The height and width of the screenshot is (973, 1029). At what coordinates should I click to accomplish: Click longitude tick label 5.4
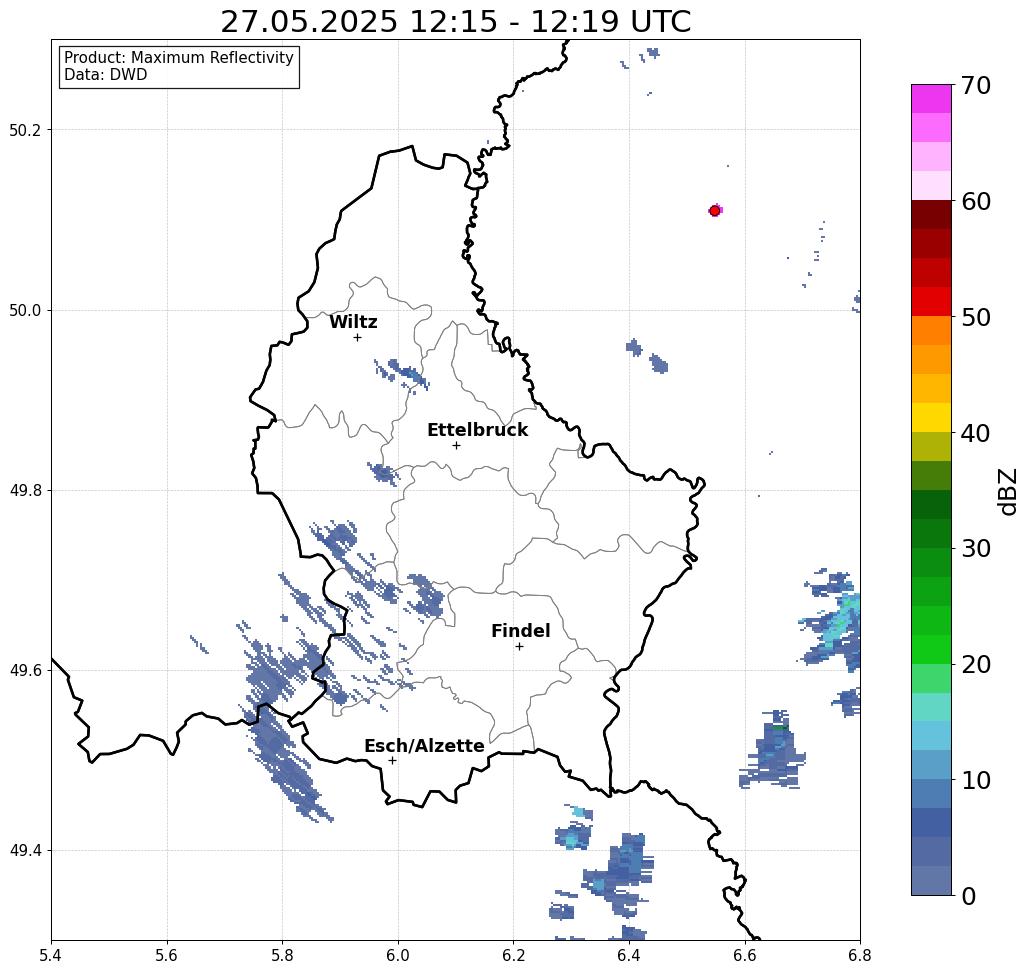click(51, 955)
